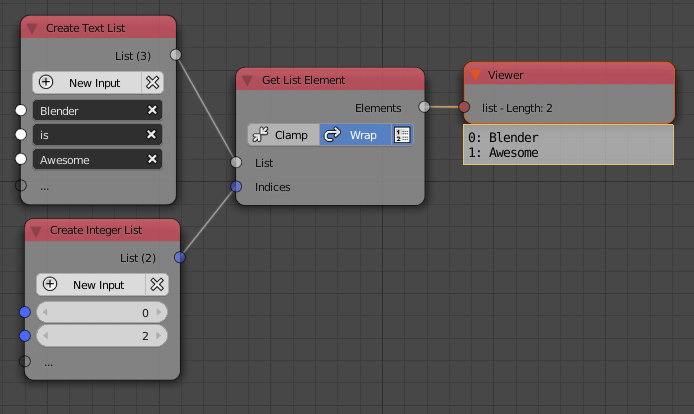Image resolution: width=694 pixels, height=414 pixels.
Task: Click the integer field showing 2
Action: [x=102, y=336]
